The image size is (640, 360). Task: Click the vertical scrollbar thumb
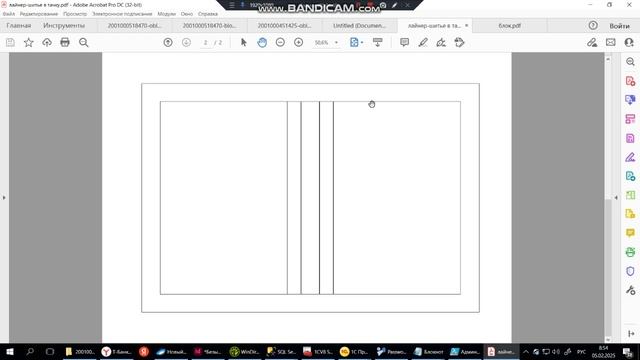[608, 267]
